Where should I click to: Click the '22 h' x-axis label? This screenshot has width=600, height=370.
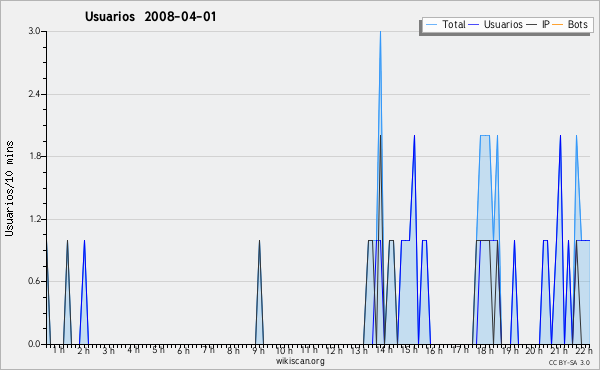[x=584, y=350]
